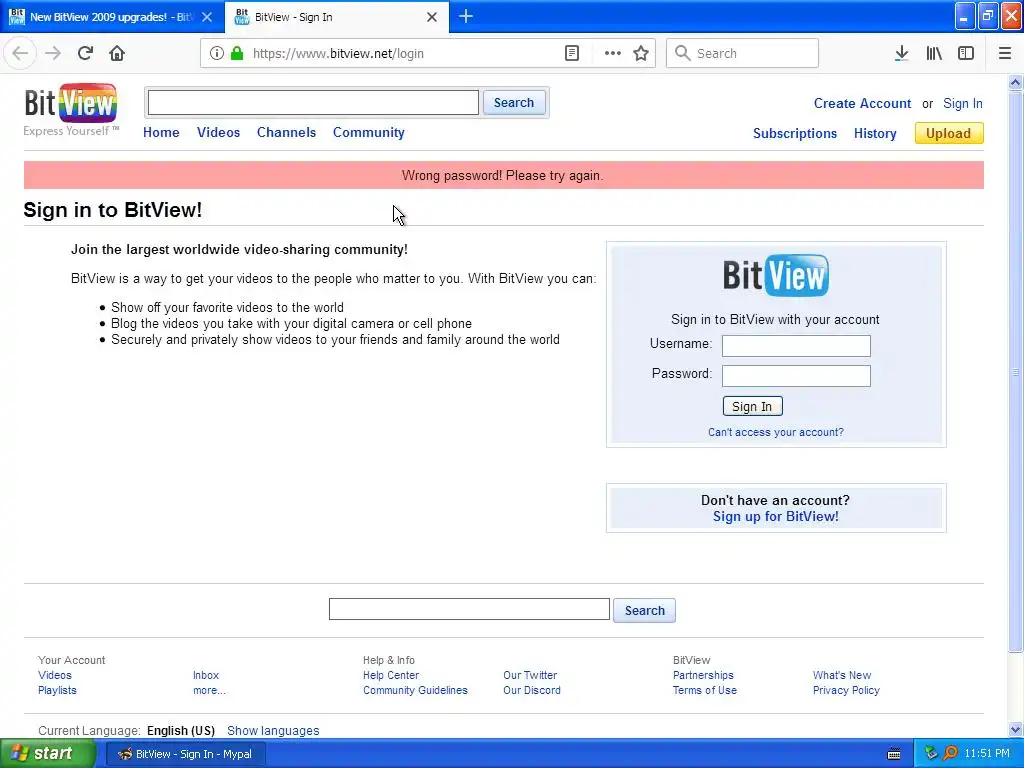Click the orange magnifier tray icon
This screenshot has width=1024, height=768.
tap(950, 754)
